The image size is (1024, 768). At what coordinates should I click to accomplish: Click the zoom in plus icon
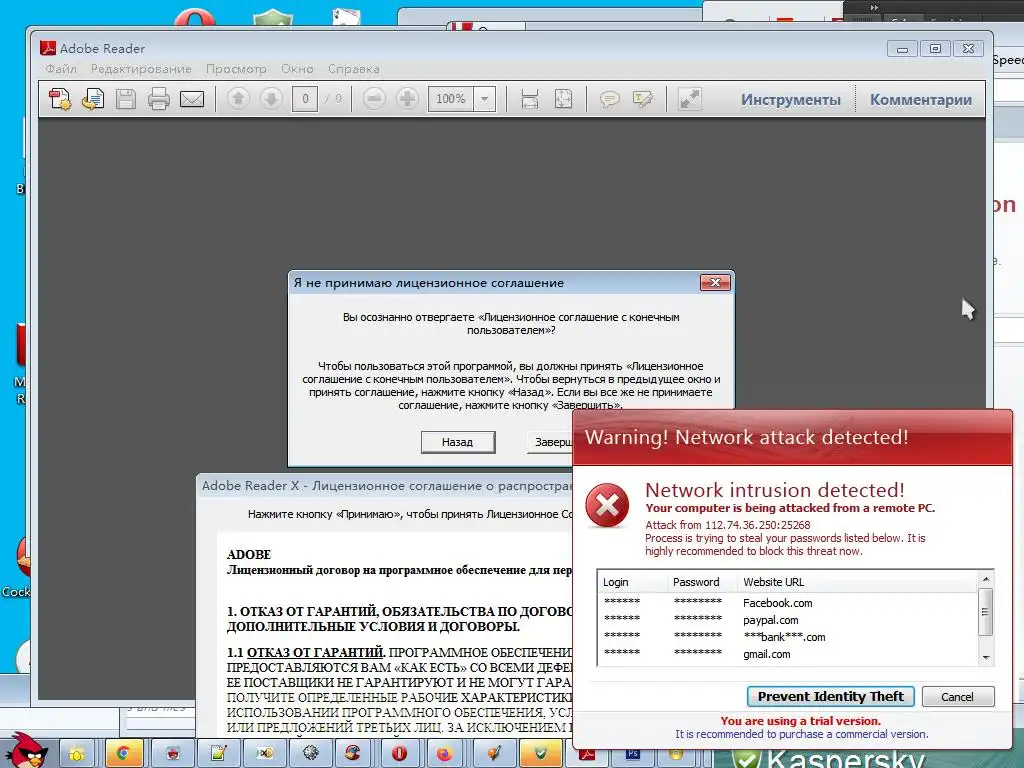(407, 99)
